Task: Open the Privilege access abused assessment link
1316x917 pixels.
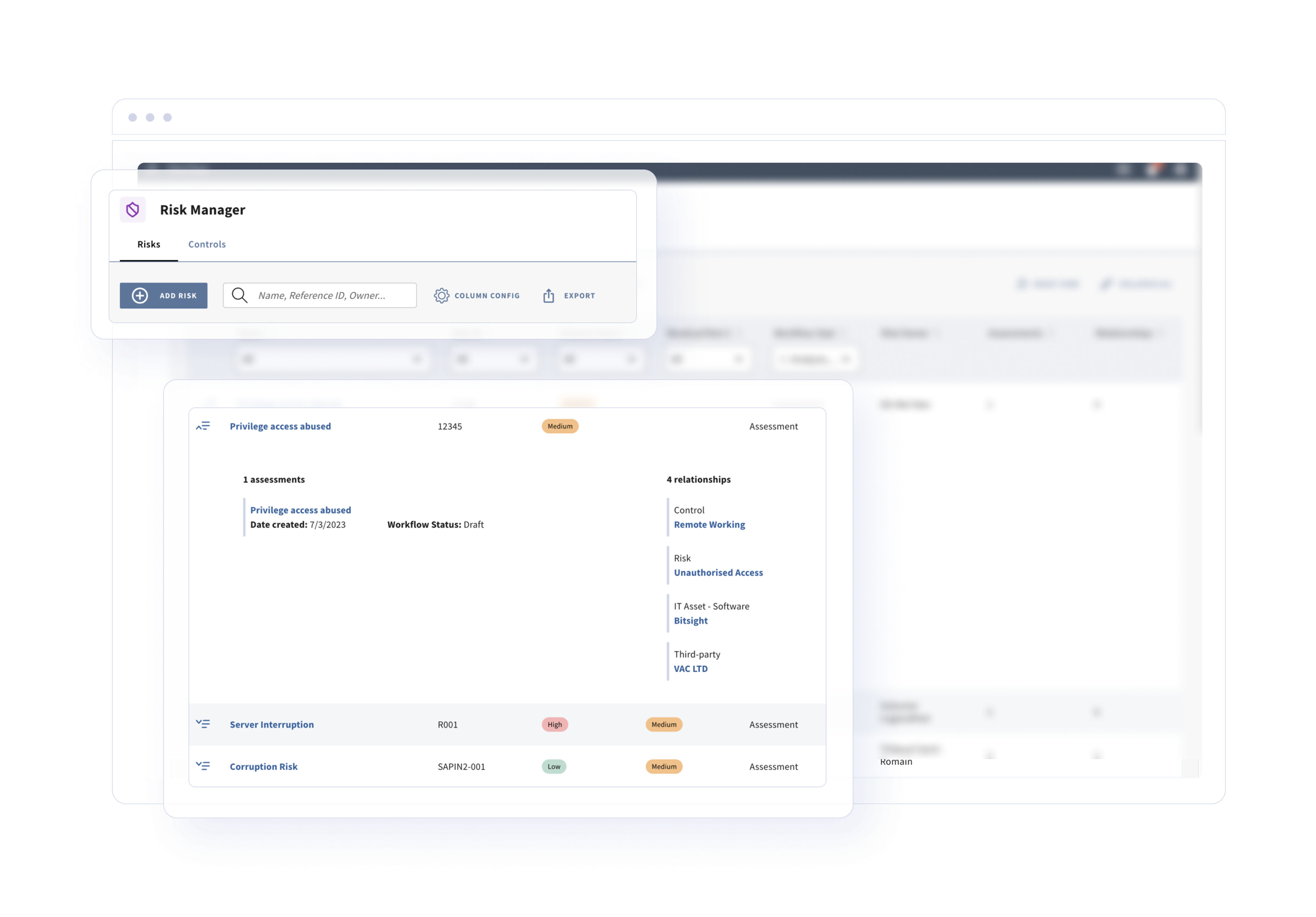Action: (x=300, y=510)
